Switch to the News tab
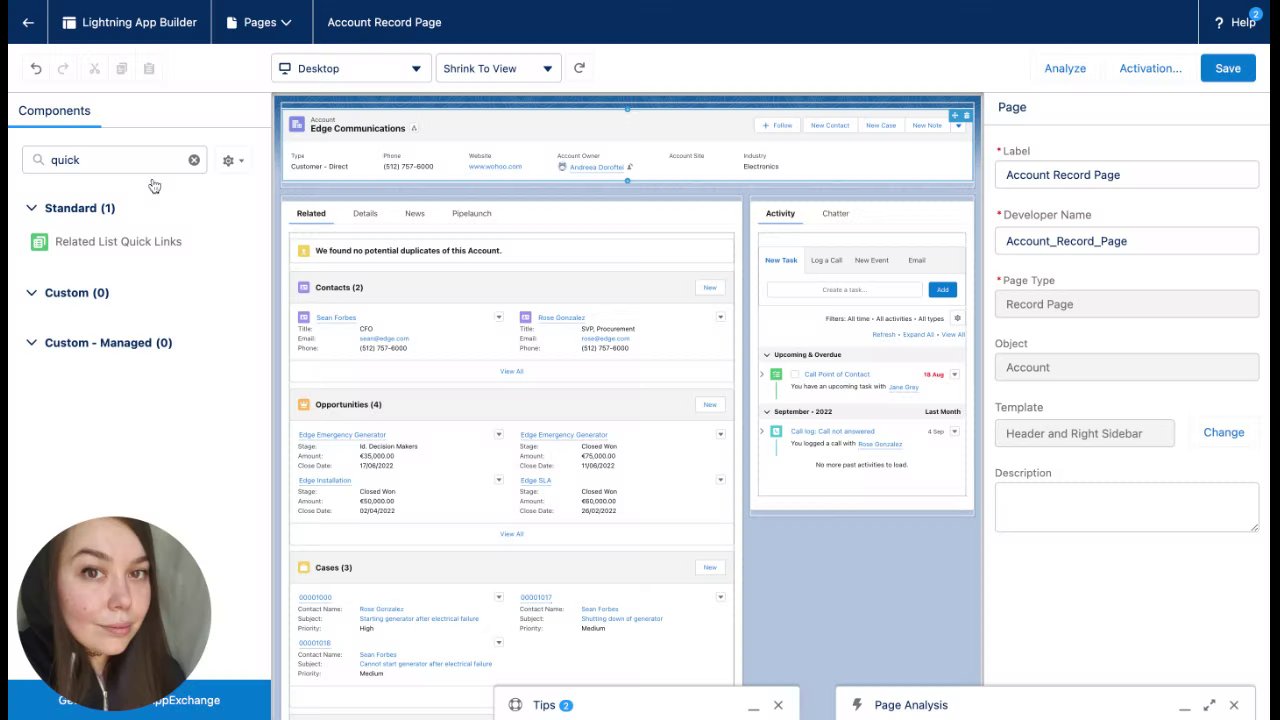This screenshot has height=720, width=1280. click(415, 213)
